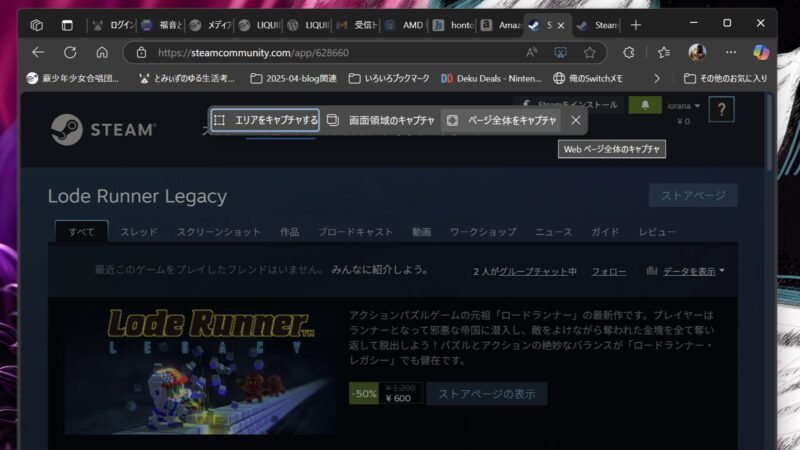Screen dimensions: 800x450
Task: Switch to the honto browser tab
Action: coord(454,25)
